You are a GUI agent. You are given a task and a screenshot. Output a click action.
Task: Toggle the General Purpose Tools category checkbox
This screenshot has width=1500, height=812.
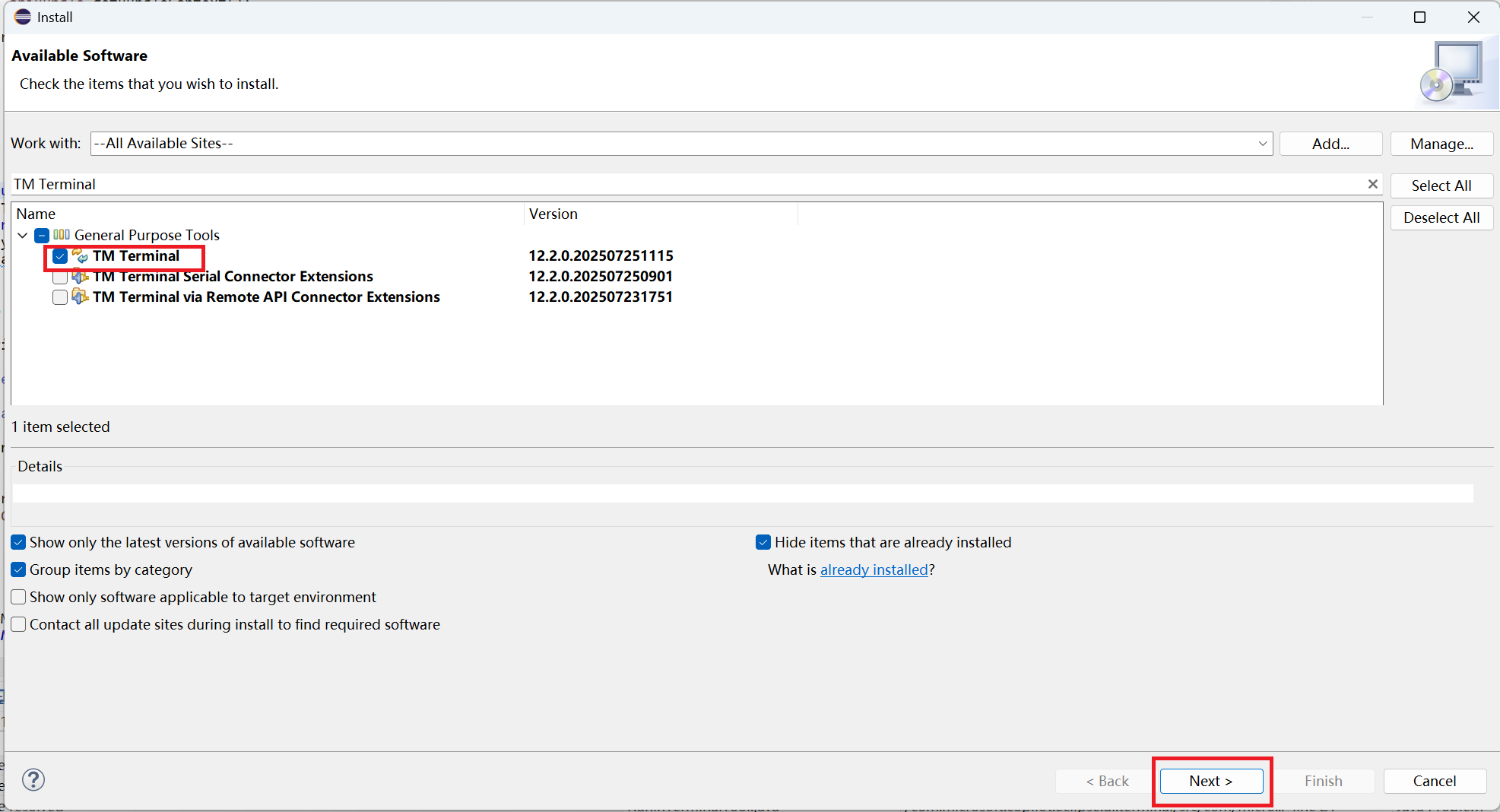coord(42,235)
